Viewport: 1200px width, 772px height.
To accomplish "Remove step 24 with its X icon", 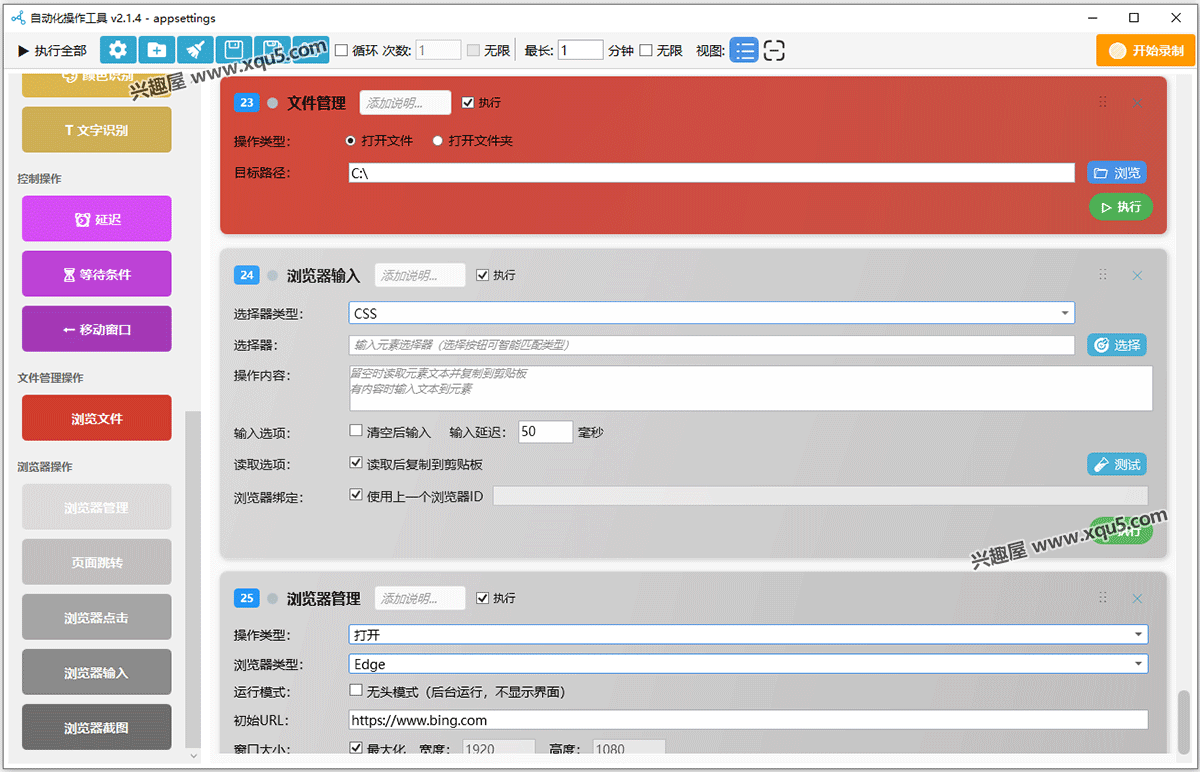I will point(1137,275).
